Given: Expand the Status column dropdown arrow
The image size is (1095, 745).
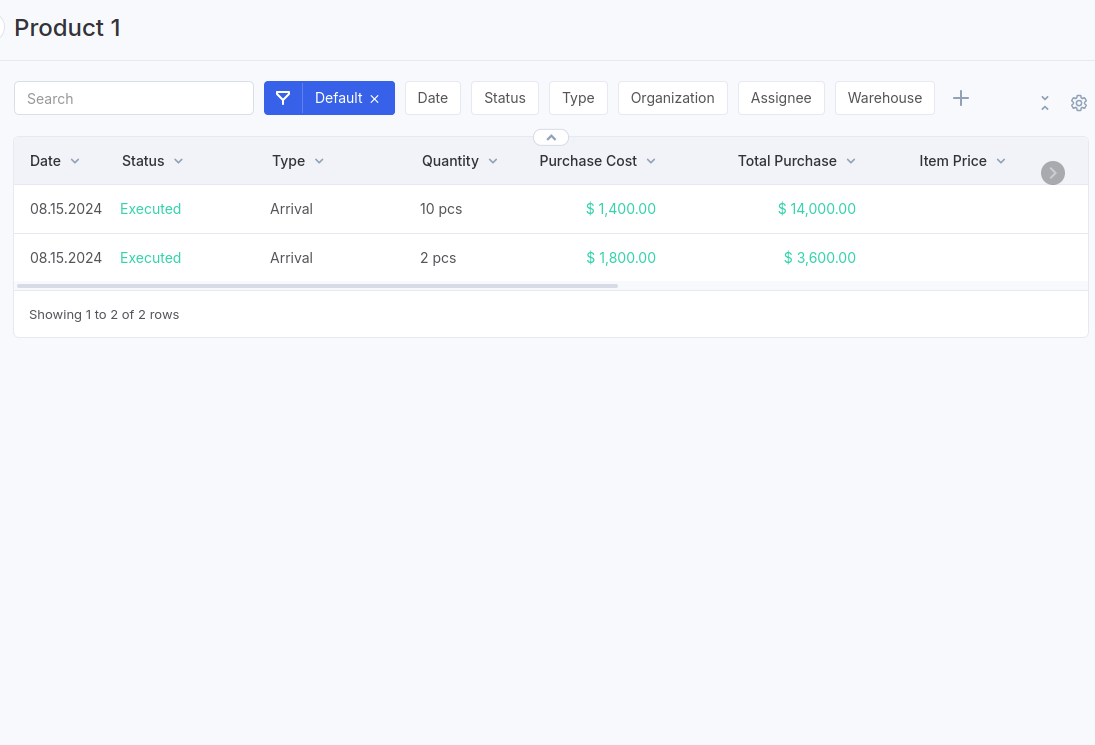Looking at the screenshot, I should tap(179, 161).
